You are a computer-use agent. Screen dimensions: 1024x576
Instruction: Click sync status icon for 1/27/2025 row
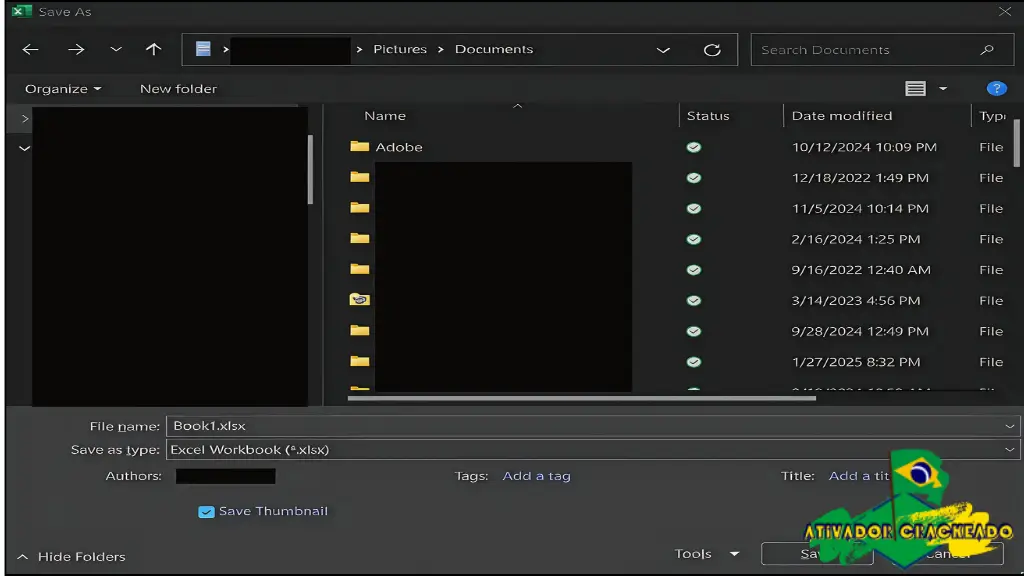point(694,362)
